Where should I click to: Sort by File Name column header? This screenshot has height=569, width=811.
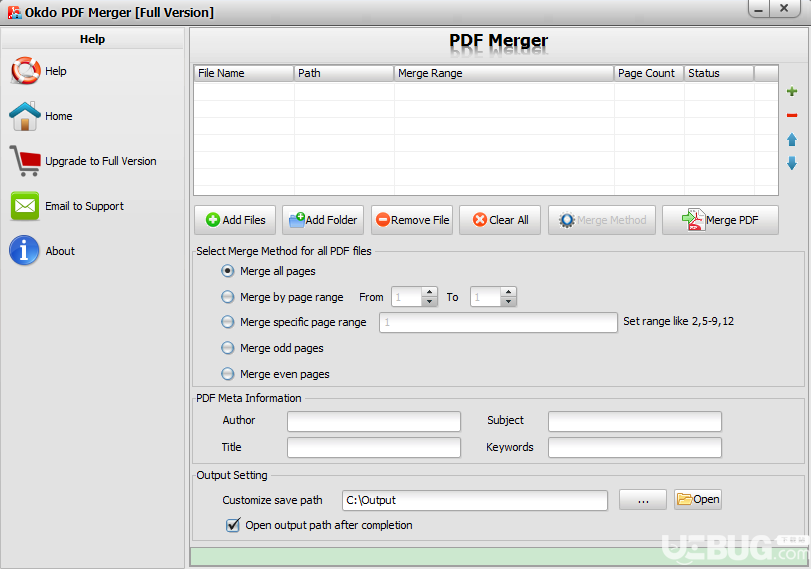(x=244, y=73)
